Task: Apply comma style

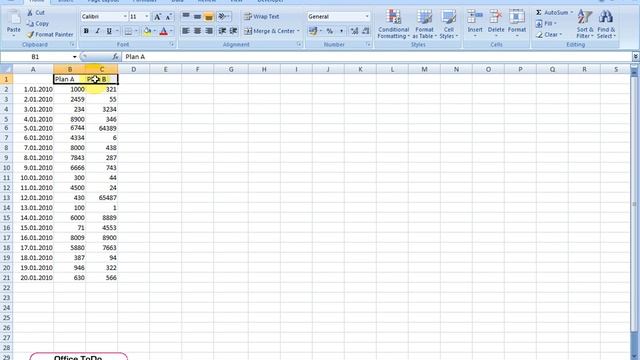Action: click(x=341, y=31)
